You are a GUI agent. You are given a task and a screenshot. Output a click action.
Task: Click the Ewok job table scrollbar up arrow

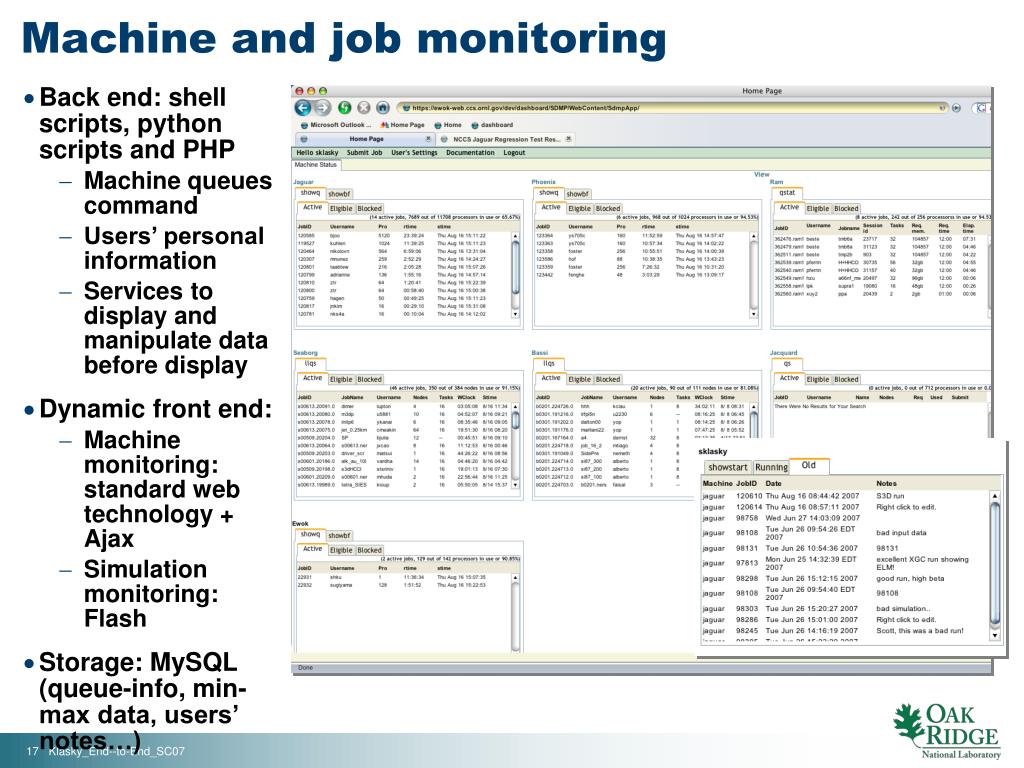(515, 578)
